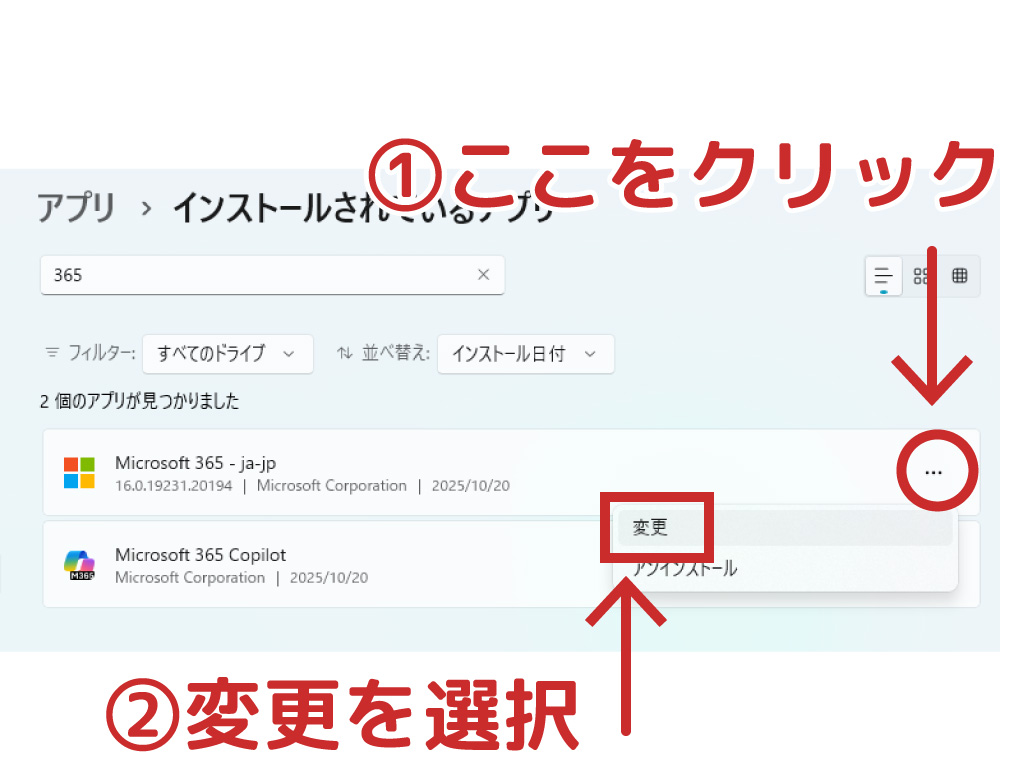This screenshot has height=777, width=1011.
Task: Switch to table view layout icon
Action: (x=959, y=276)
